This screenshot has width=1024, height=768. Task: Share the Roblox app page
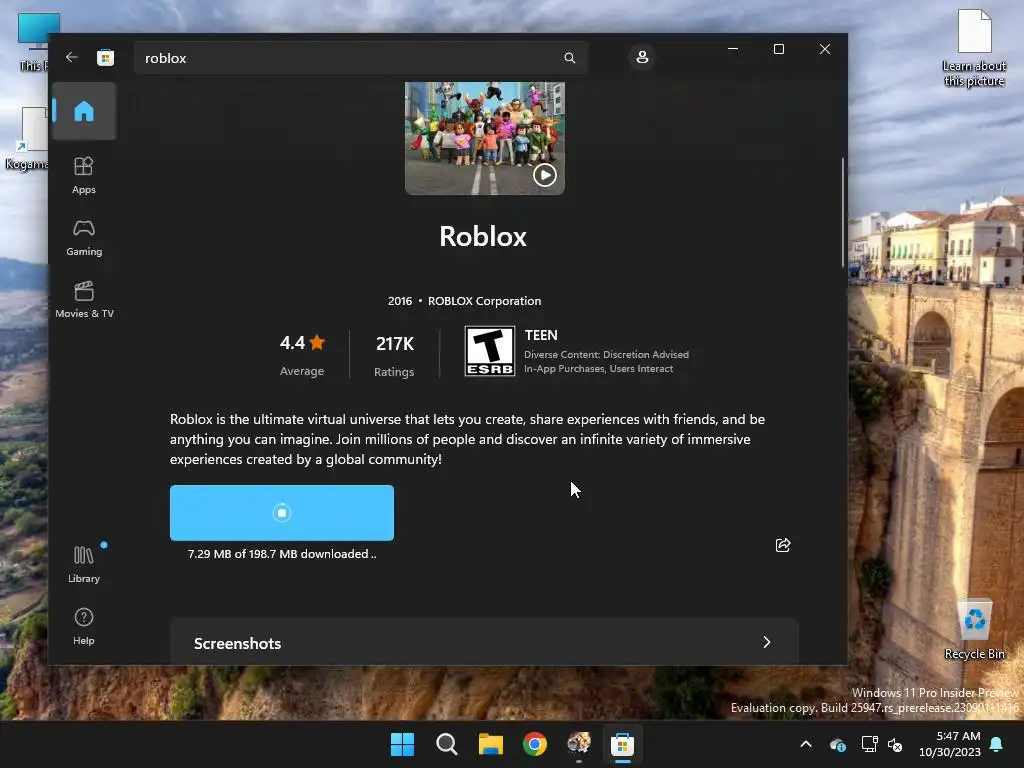[x=782, y=545]
